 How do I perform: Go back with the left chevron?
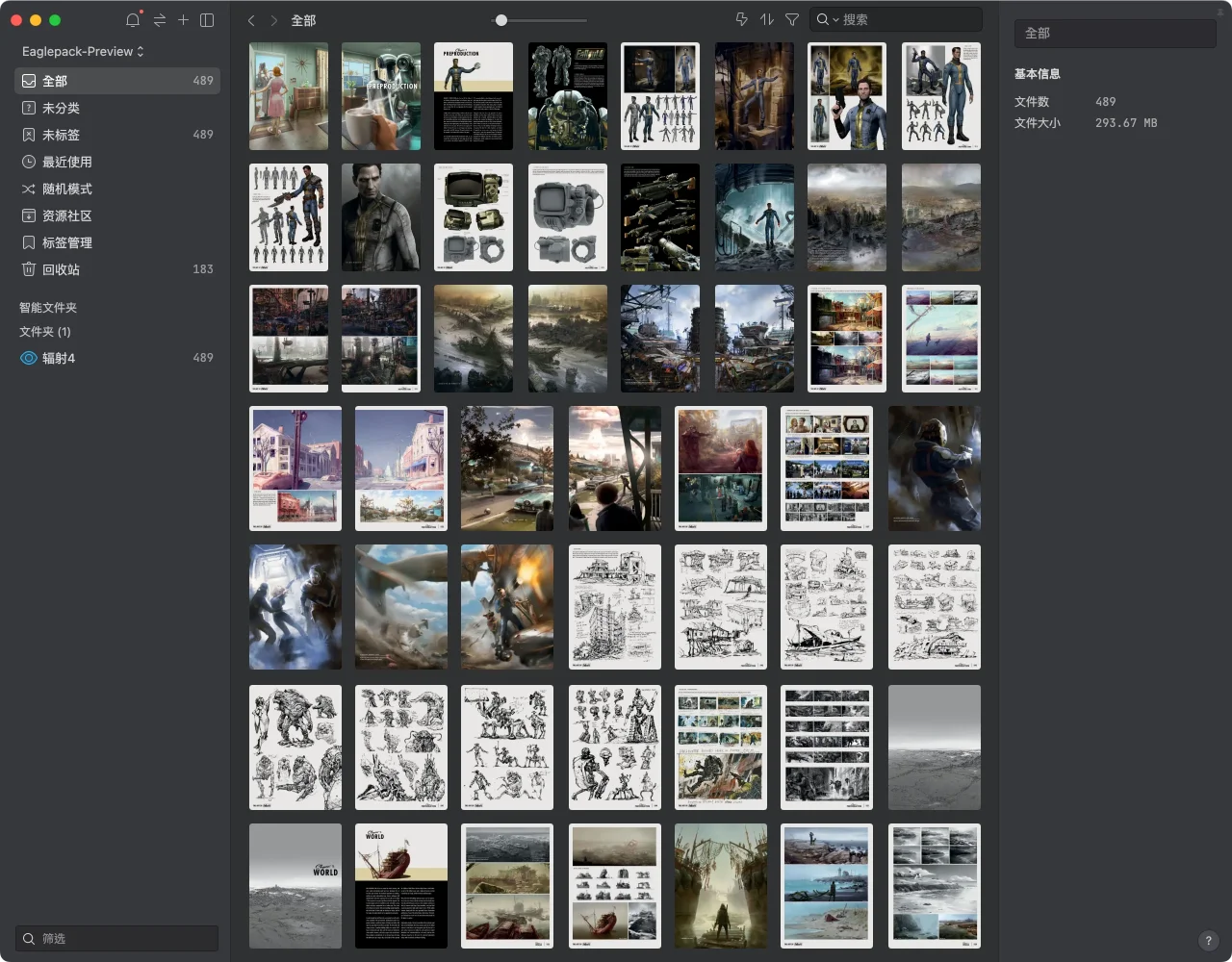(x=251, y=19)
